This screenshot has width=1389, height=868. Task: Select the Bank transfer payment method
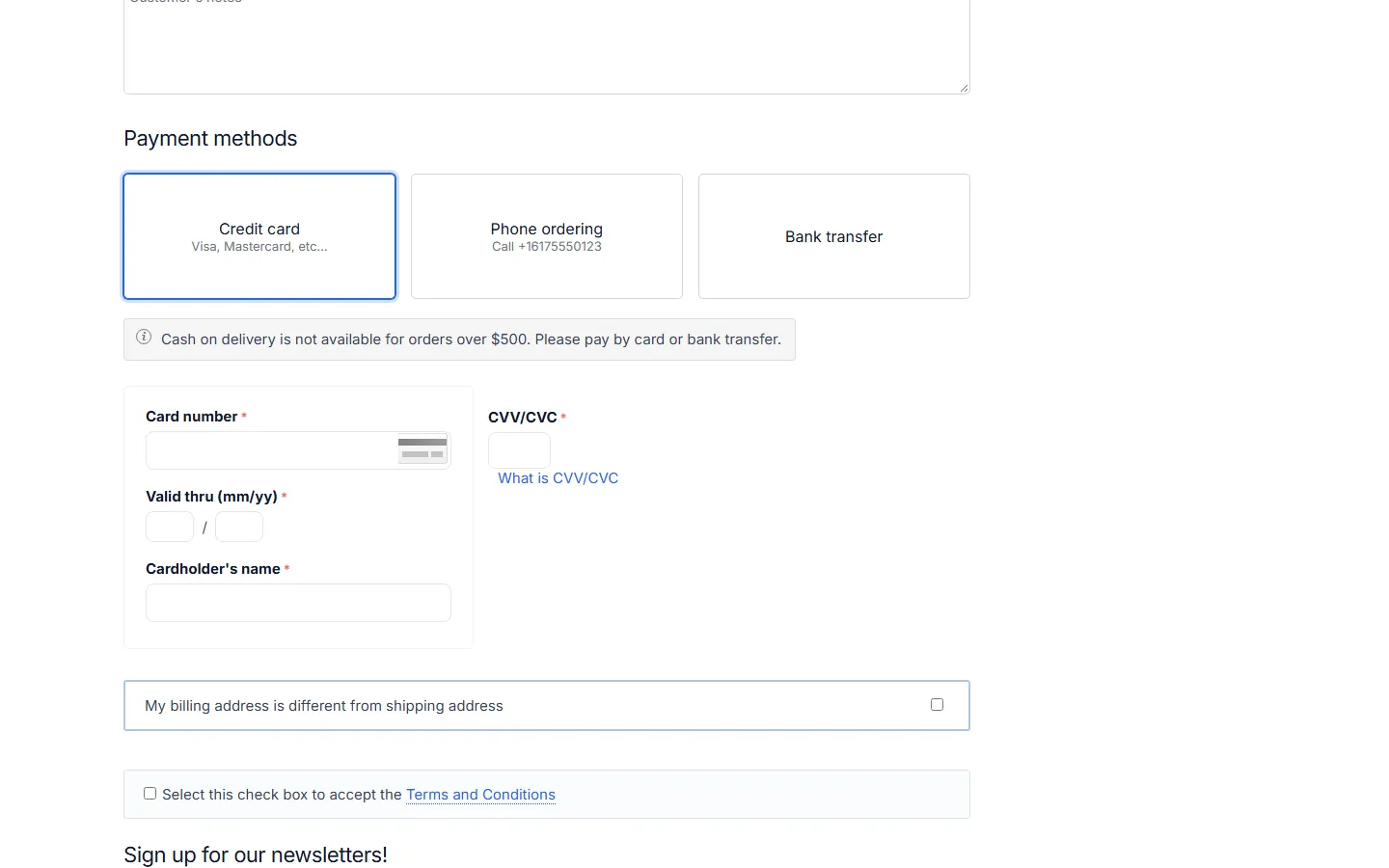pyautogui.click(x=834, y=236)
